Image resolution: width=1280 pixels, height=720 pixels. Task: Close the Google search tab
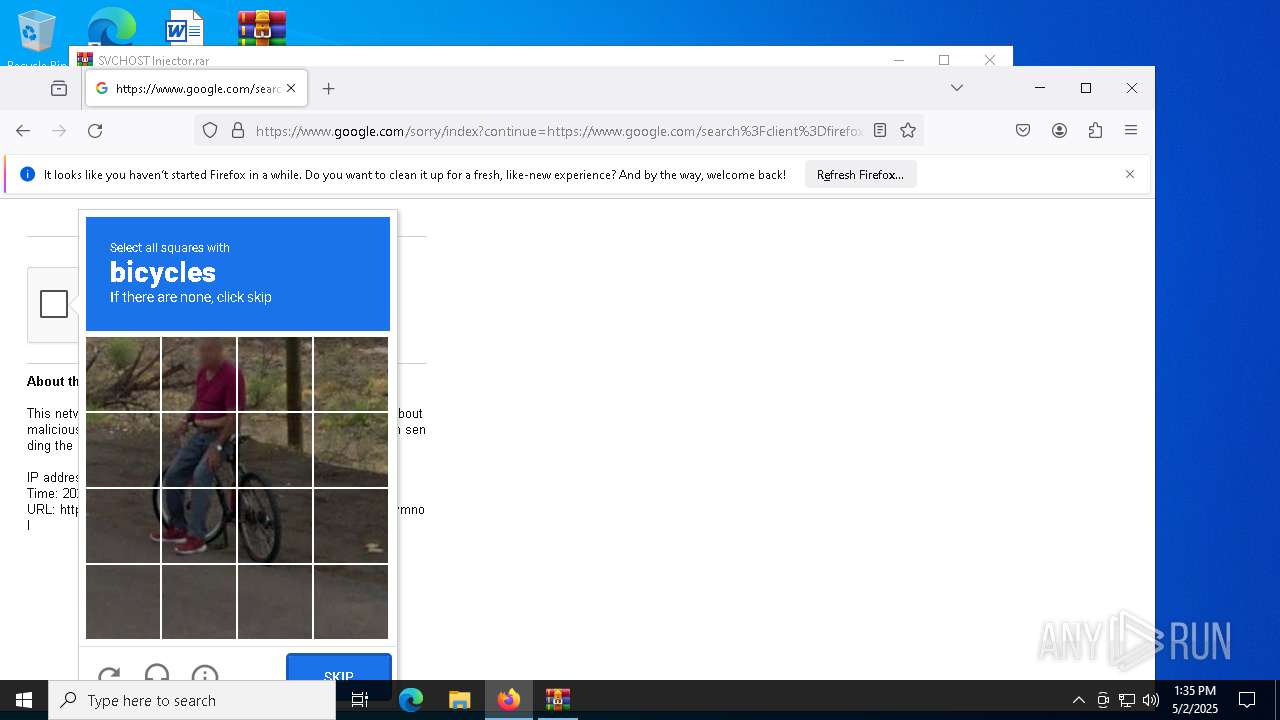pyautogui.click(x=291, y=88)
